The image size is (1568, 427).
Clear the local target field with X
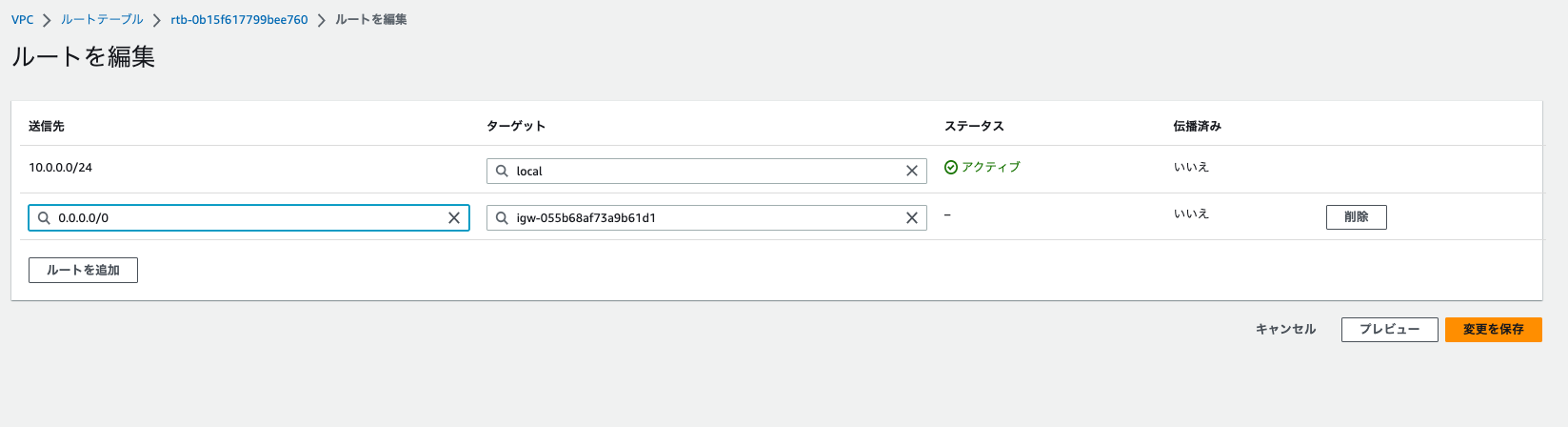click(911, 172)
